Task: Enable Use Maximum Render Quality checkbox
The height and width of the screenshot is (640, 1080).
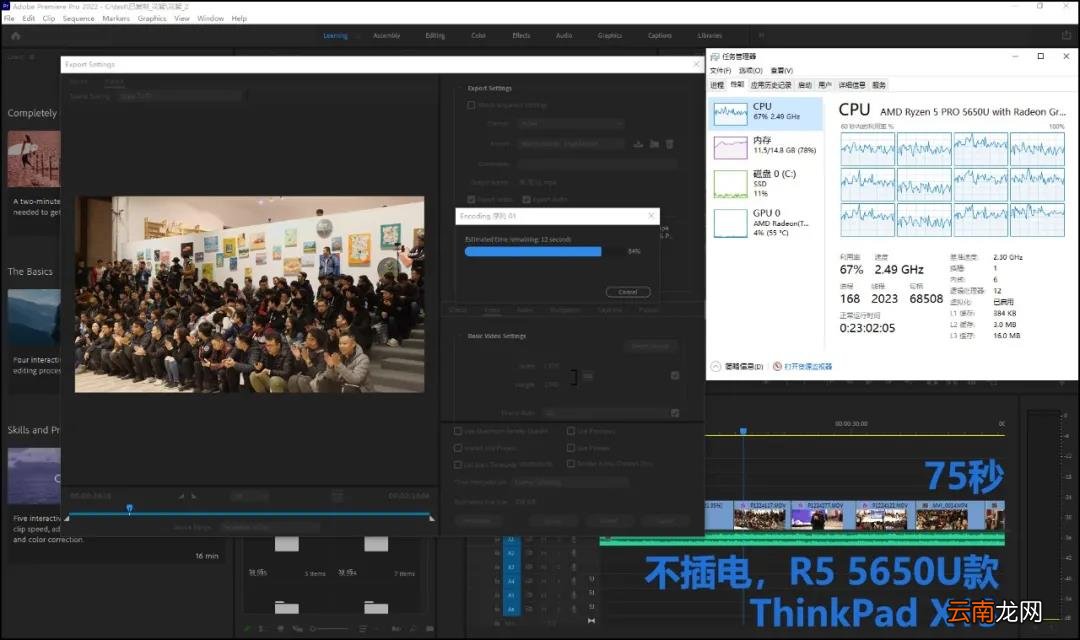Action: click(457, 431)
